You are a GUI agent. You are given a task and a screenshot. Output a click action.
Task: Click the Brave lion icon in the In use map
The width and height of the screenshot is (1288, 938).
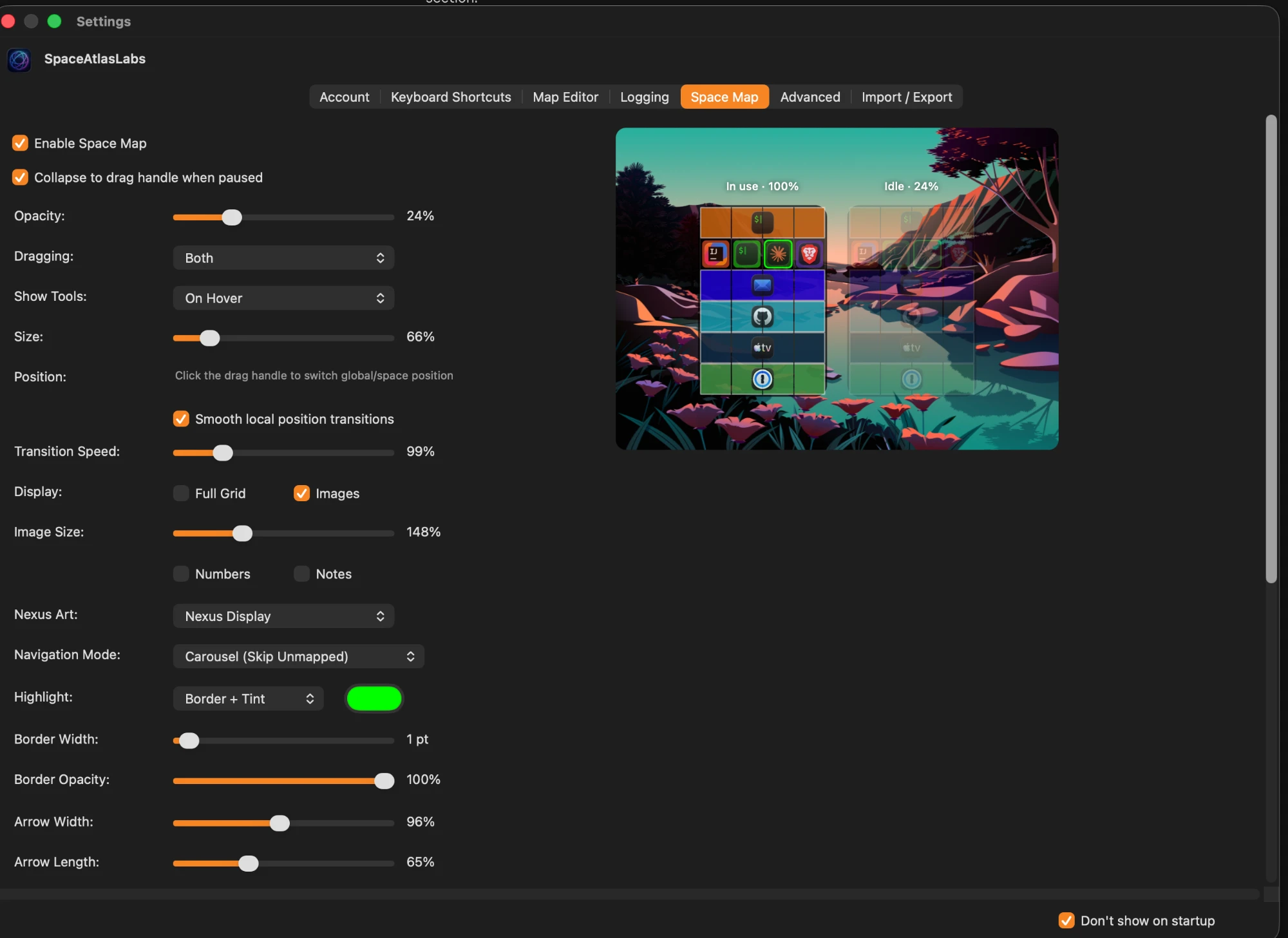(809, 254)
